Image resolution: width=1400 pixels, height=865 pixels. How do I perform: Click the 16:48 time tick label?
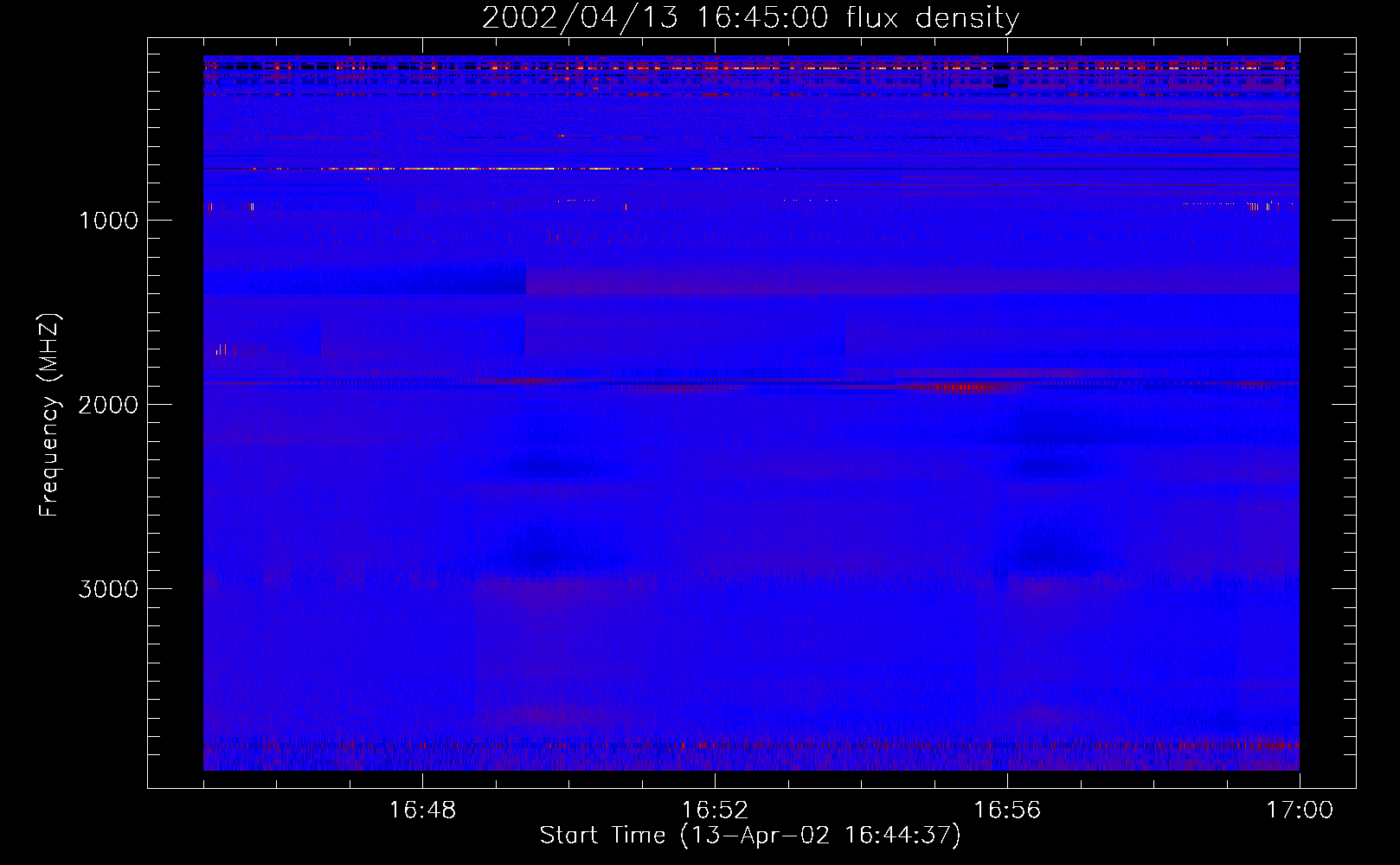coord(422,811)
